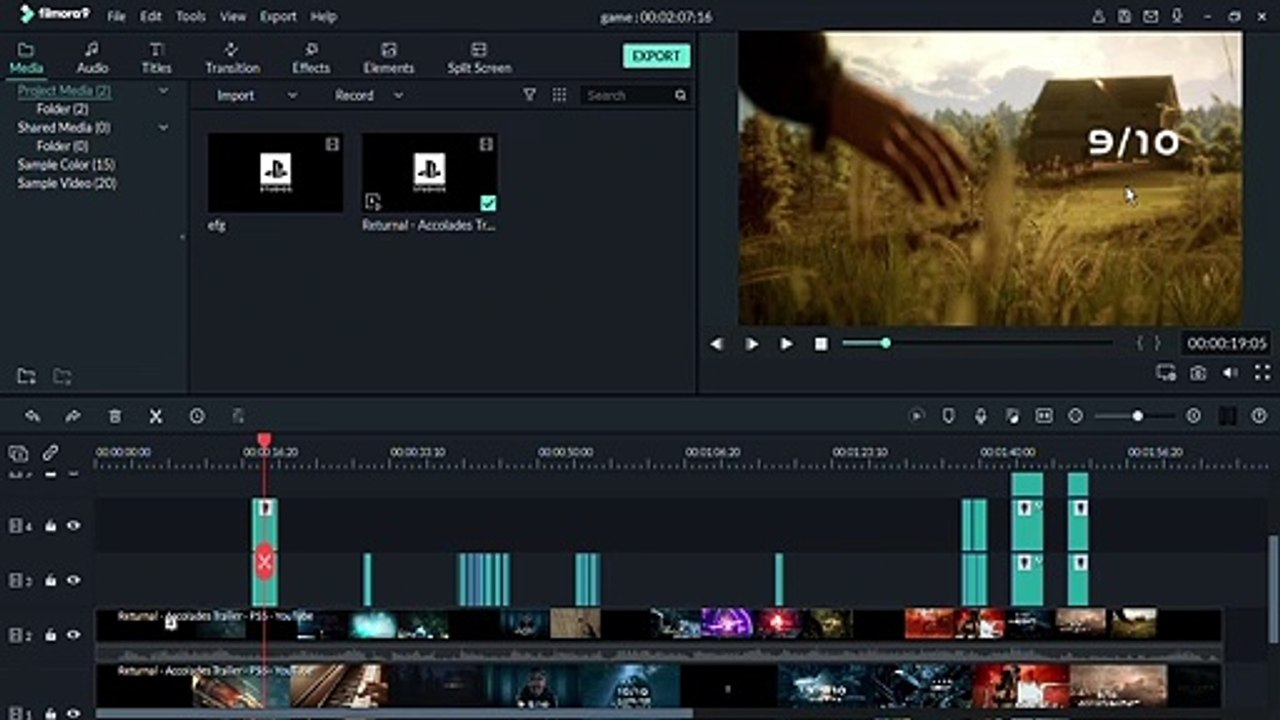Open the Tools menu
The image size is (1280, 720).
190,16
